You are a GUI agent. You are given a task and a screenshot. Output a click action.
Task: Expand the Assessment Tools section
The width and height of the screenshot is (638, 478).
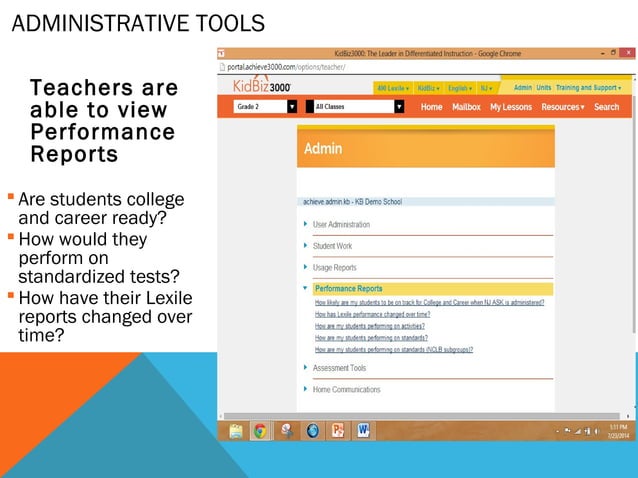tap(339, 368)
